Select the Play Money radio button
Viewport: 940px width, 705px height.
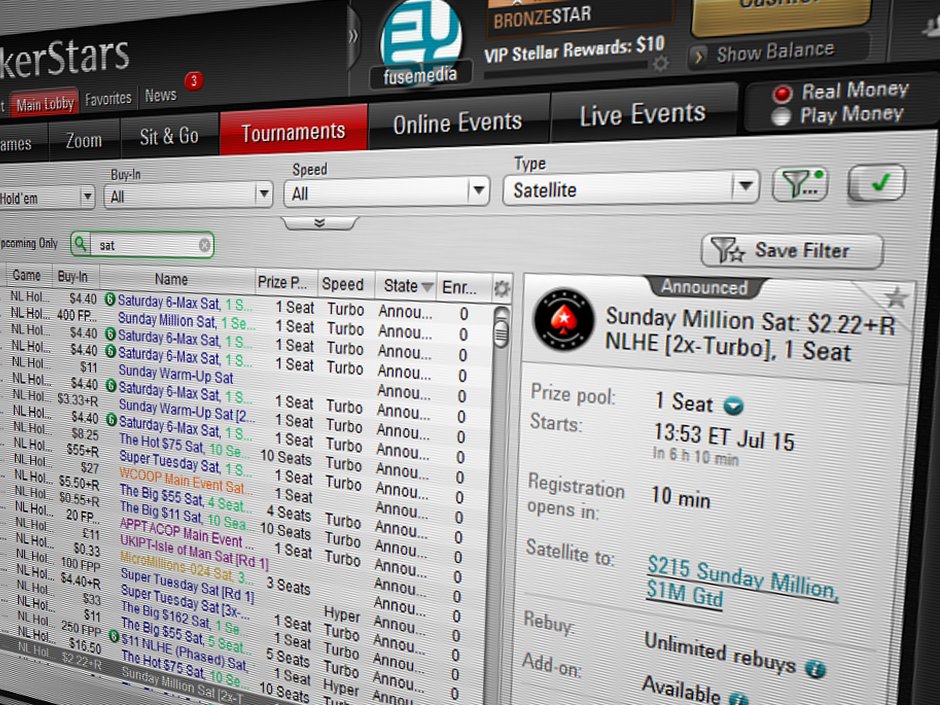click(x=781, y=116)
